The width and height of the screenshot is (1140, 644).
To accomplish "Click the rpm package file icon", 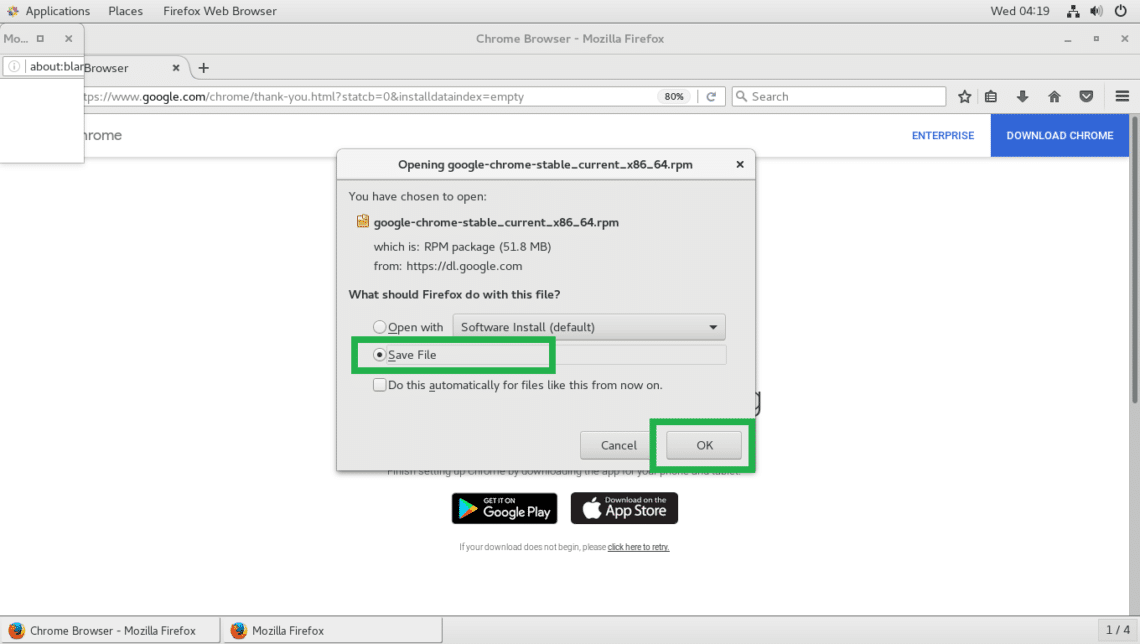I will [362, 222].
